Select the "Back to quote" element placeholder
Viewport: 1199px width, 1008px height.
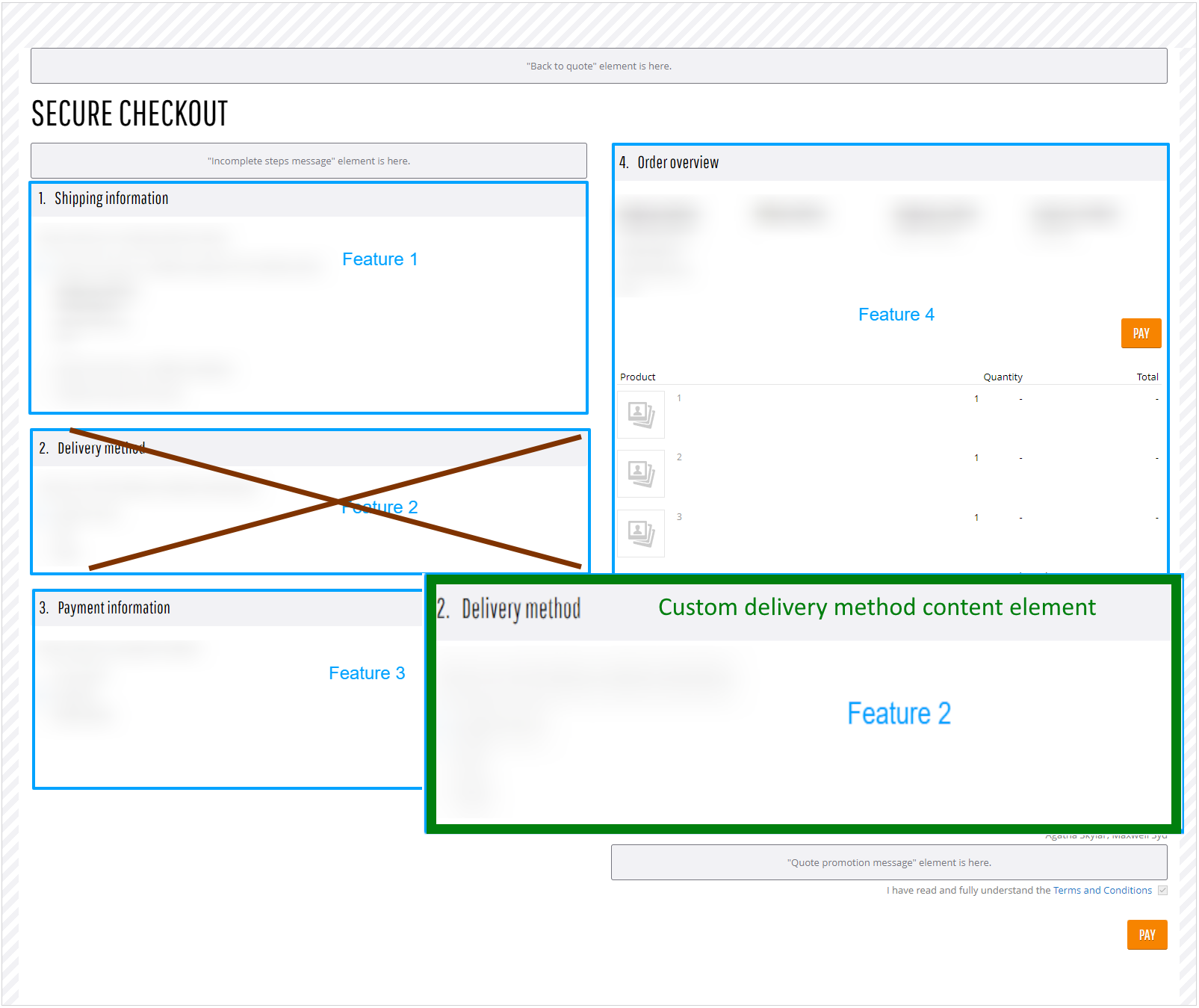point(598,66)
